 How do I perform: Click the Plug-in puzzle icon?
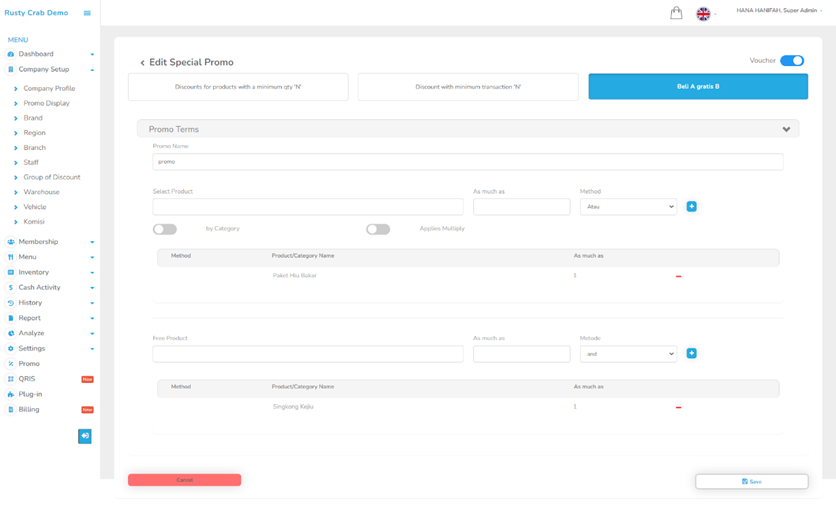point(11,394)
